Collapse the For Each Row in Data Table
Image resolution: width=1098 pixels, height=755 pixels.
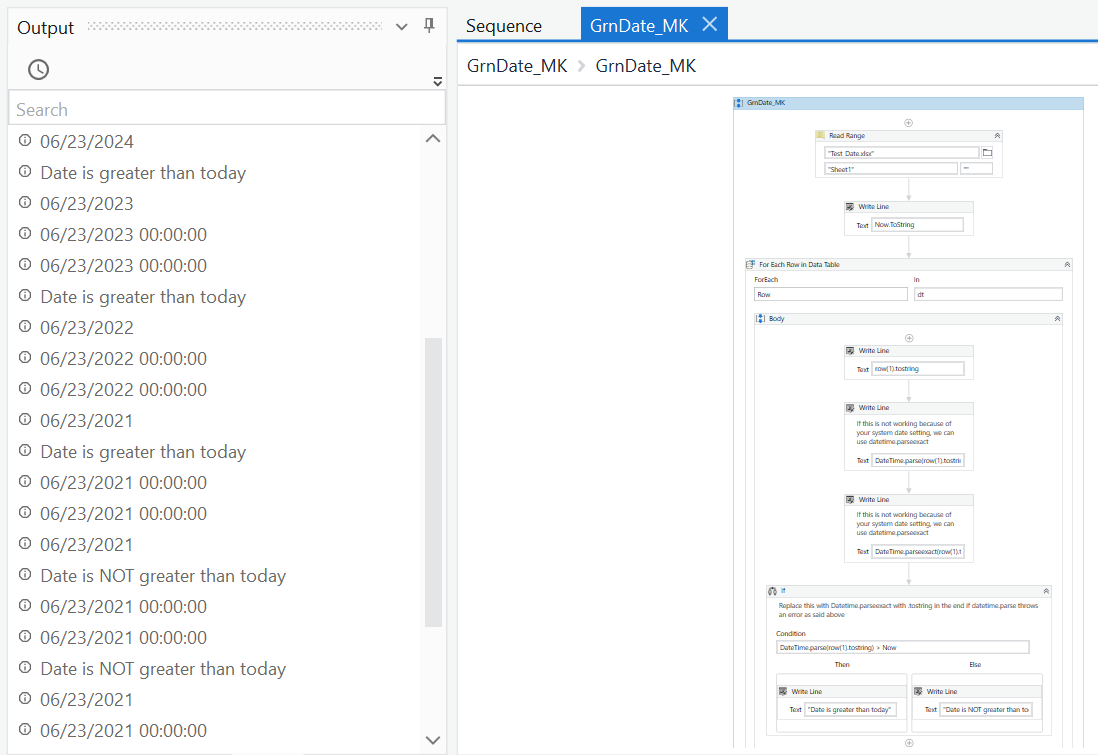point(1067,265)
